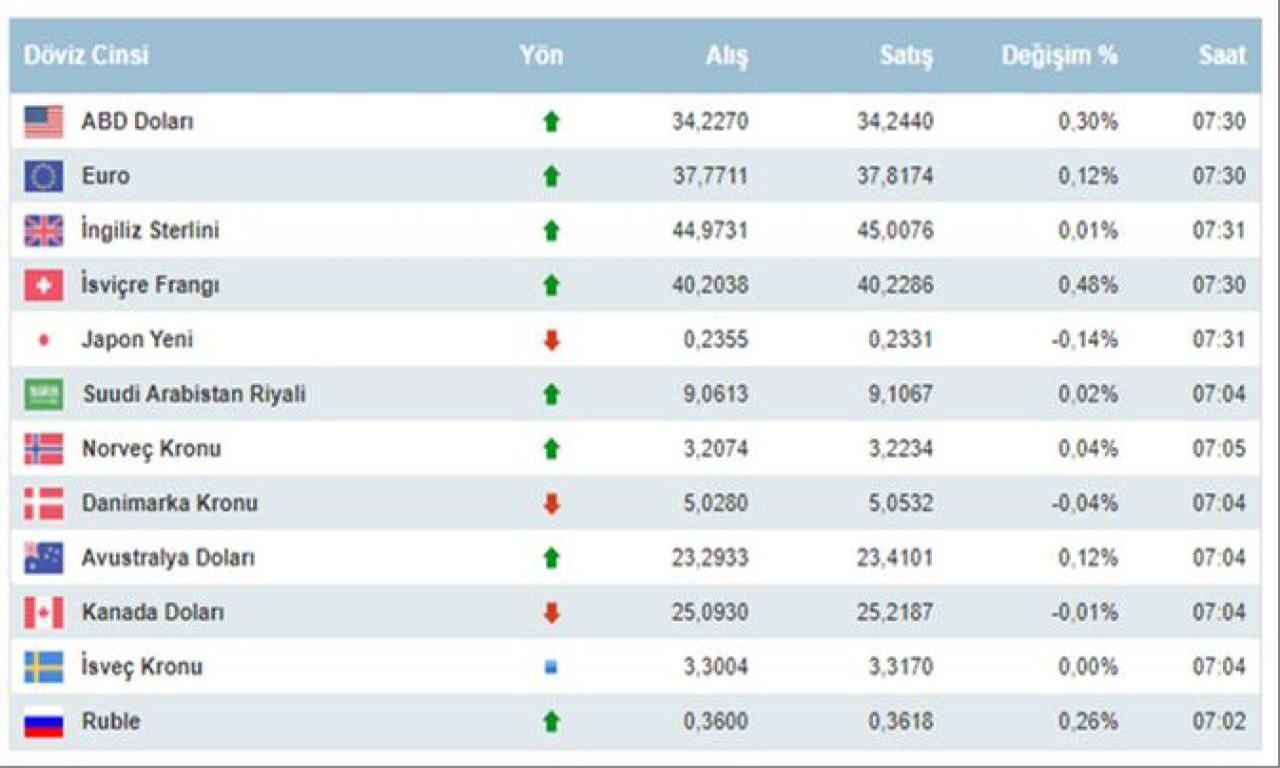Click the Swiss flag icon
The image size is (1280, 768).
click(x=43, y=285)
